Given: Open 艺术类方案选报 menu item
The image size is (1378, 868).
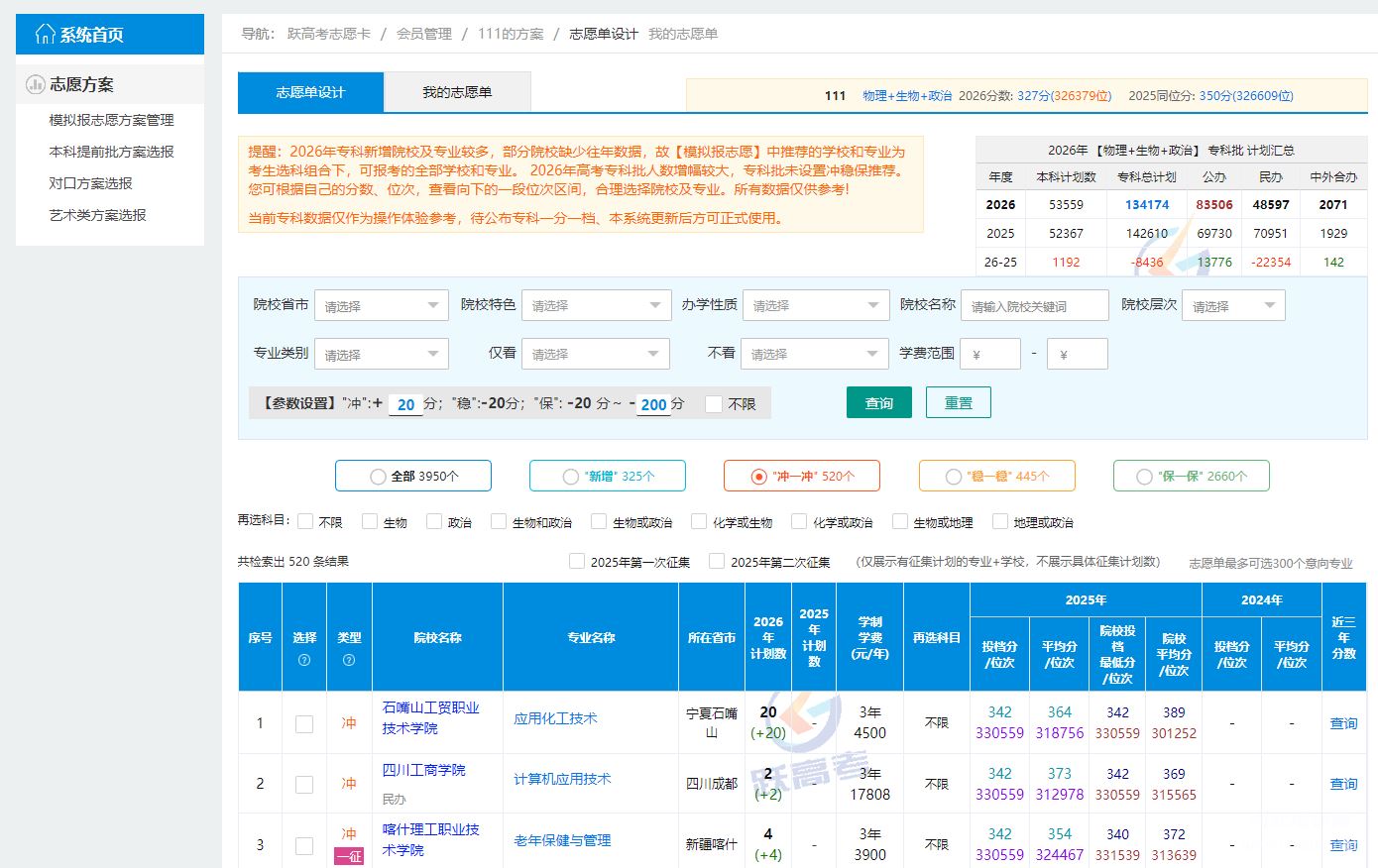Looking at the screenshot, I should 97,215.
